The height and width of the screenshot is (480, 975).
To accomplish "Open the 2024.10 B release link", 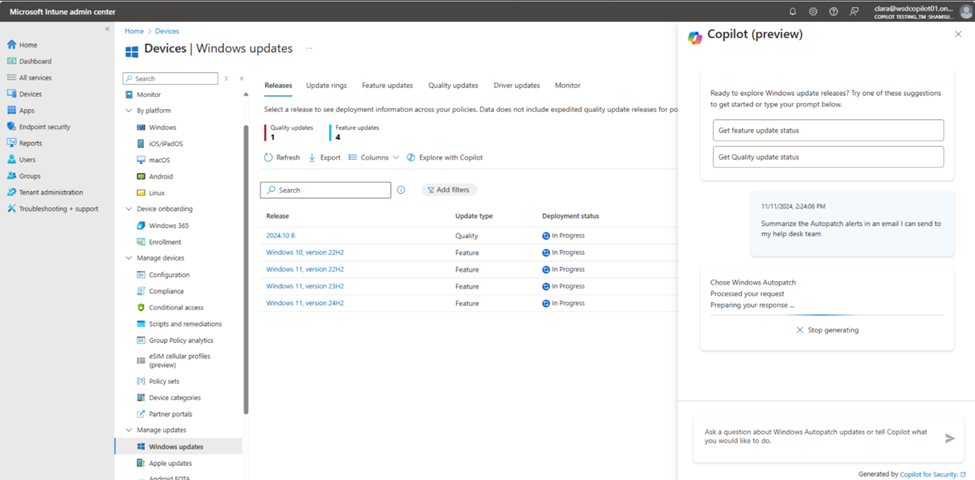I will pos(280,236).
